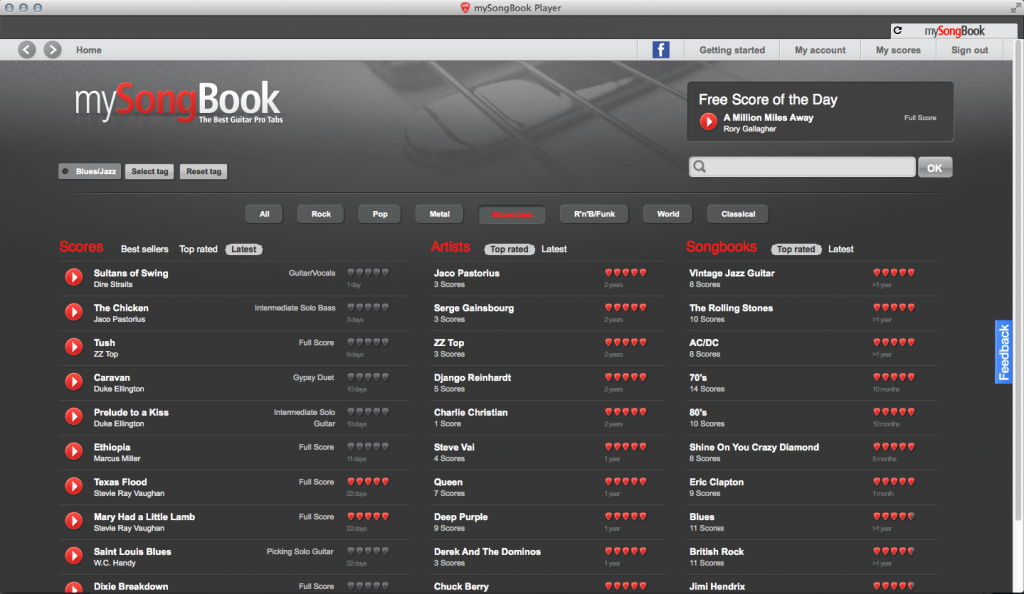
Task: Click the Reset tag button
Action: pyautogui.click(x=204, y=171)
